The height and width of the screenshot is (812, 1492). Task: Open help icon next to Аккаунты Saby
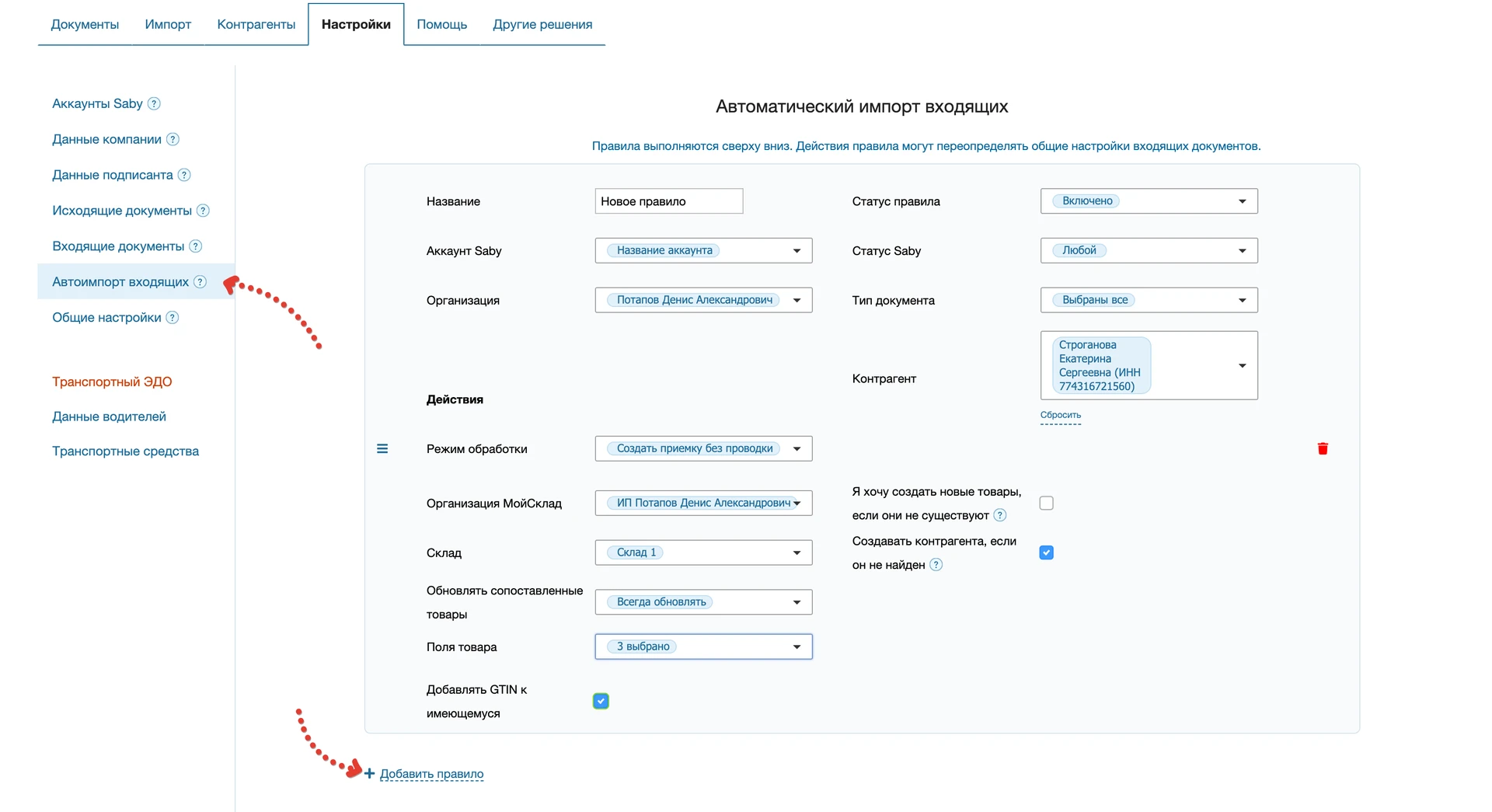(154, 103)
